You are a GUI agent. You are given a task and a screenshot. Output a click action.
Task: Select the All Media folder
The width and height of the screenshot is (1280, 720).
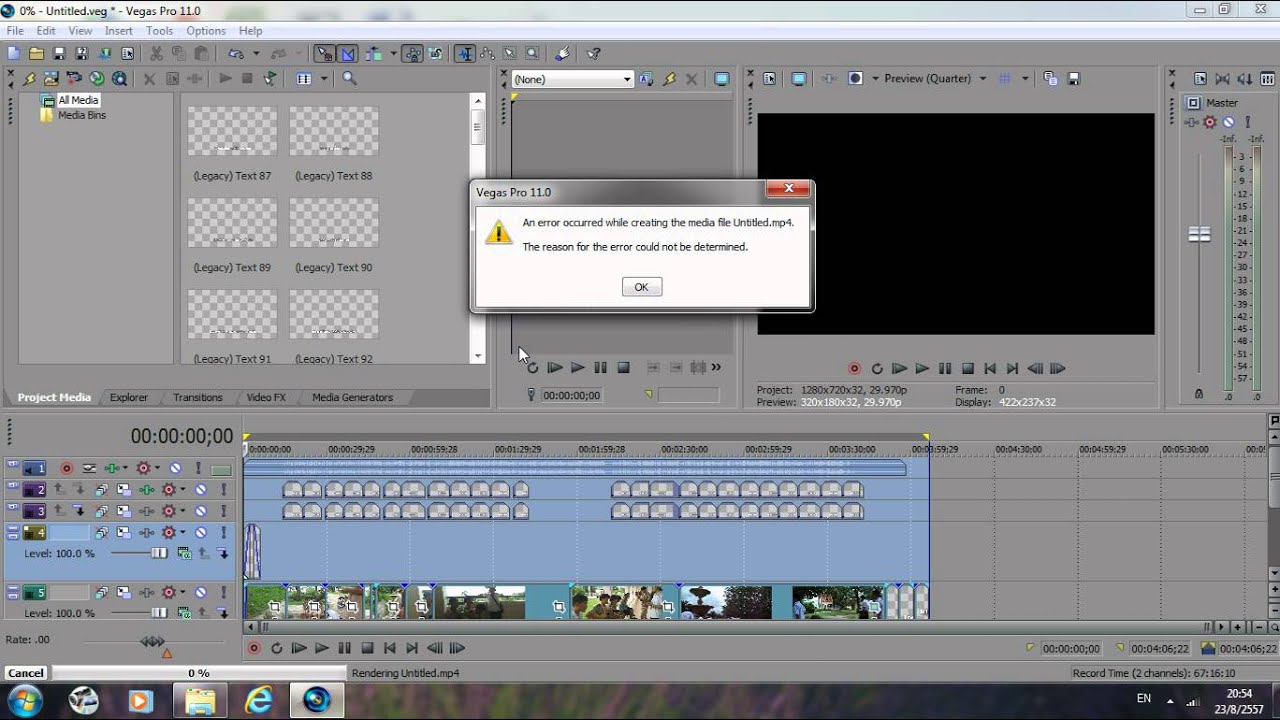(x=78, y=100)
